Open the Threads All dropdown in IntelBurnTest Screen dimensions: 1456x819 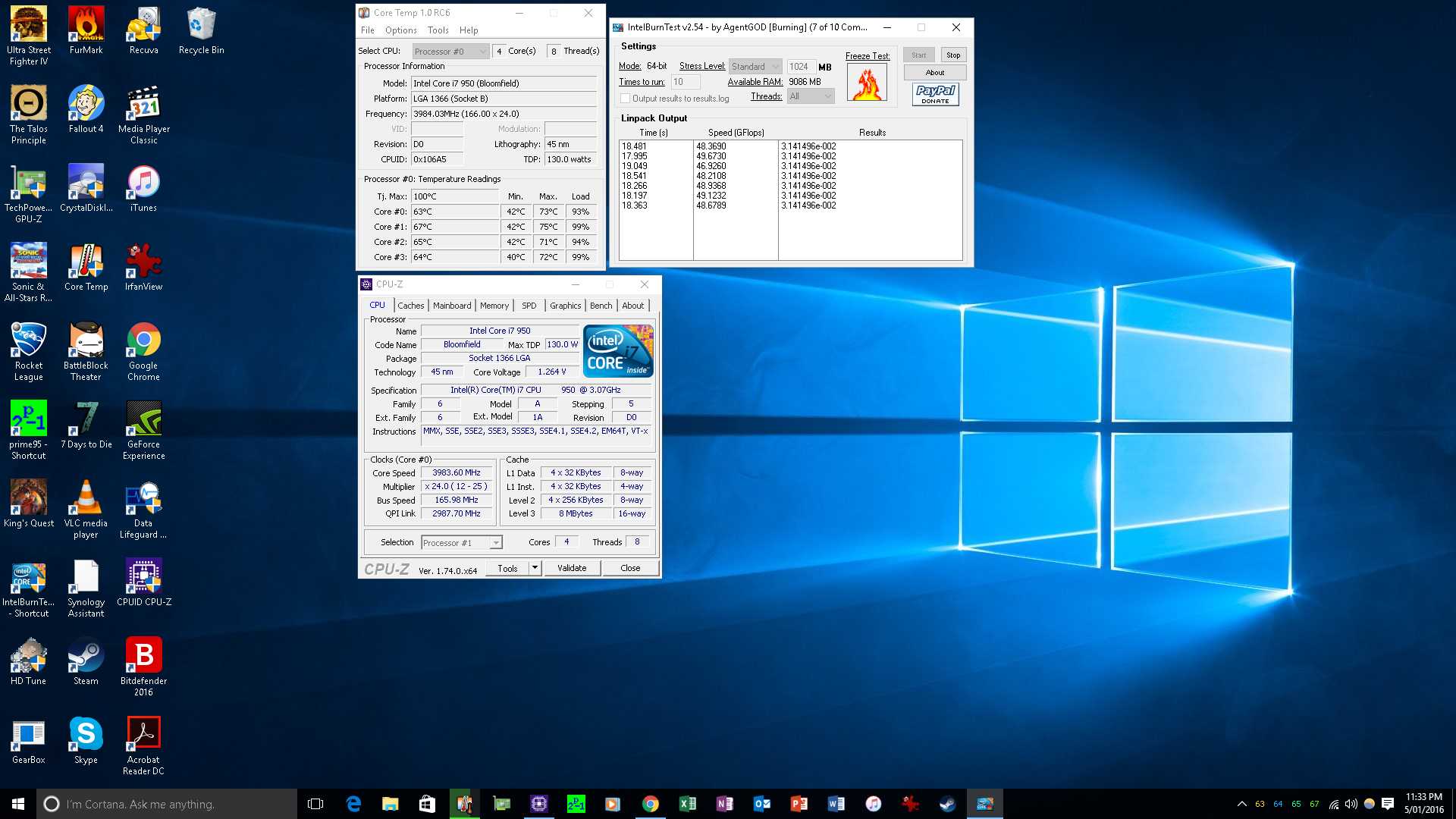(x=811, y=96)
